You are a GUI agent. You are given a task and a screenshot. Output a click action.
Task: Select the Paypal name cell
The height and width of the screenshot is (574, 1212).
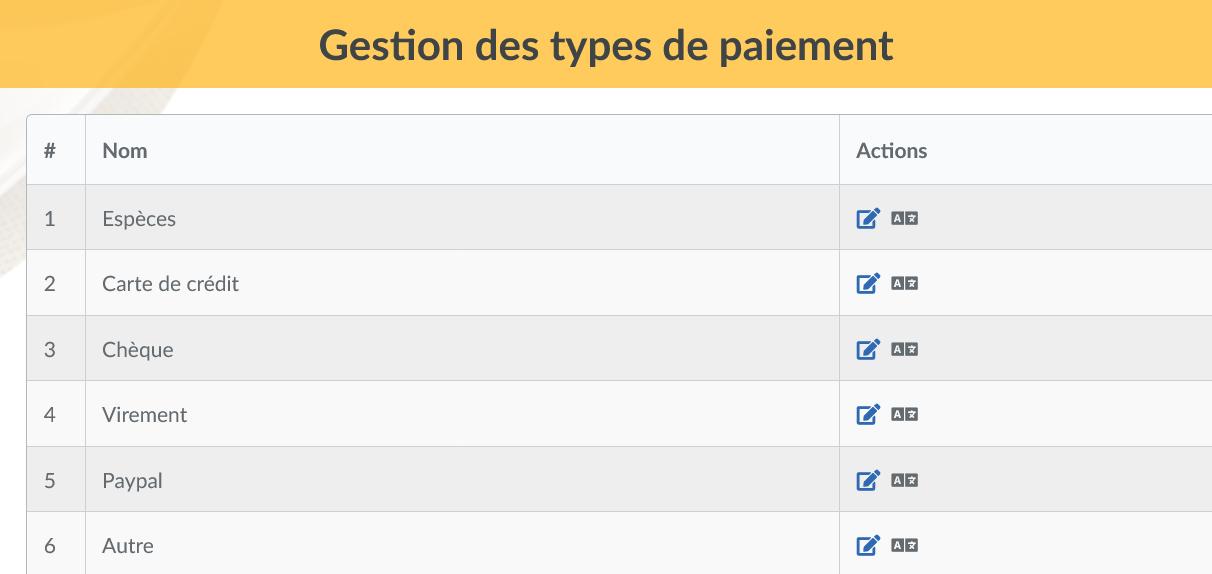(x=462, y=480)
